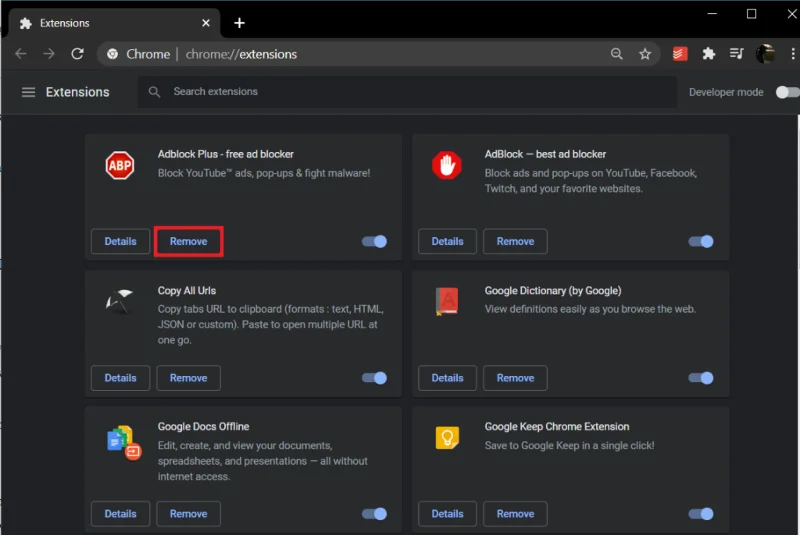800x535 pixels.
Task: Remove Google Keep Chrome Extension
Action: [515, 514]
